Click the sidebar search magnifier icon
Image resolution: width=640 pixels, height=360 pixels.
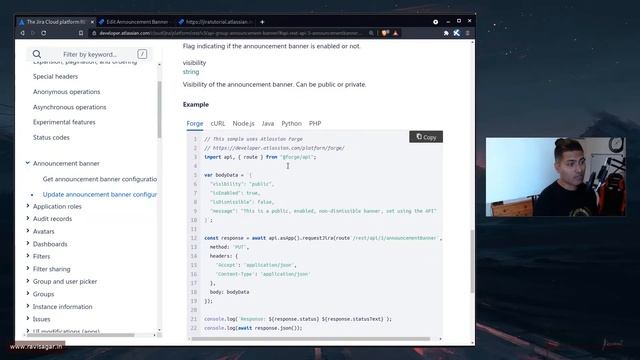pyautogui.click(x=37, y=54)
